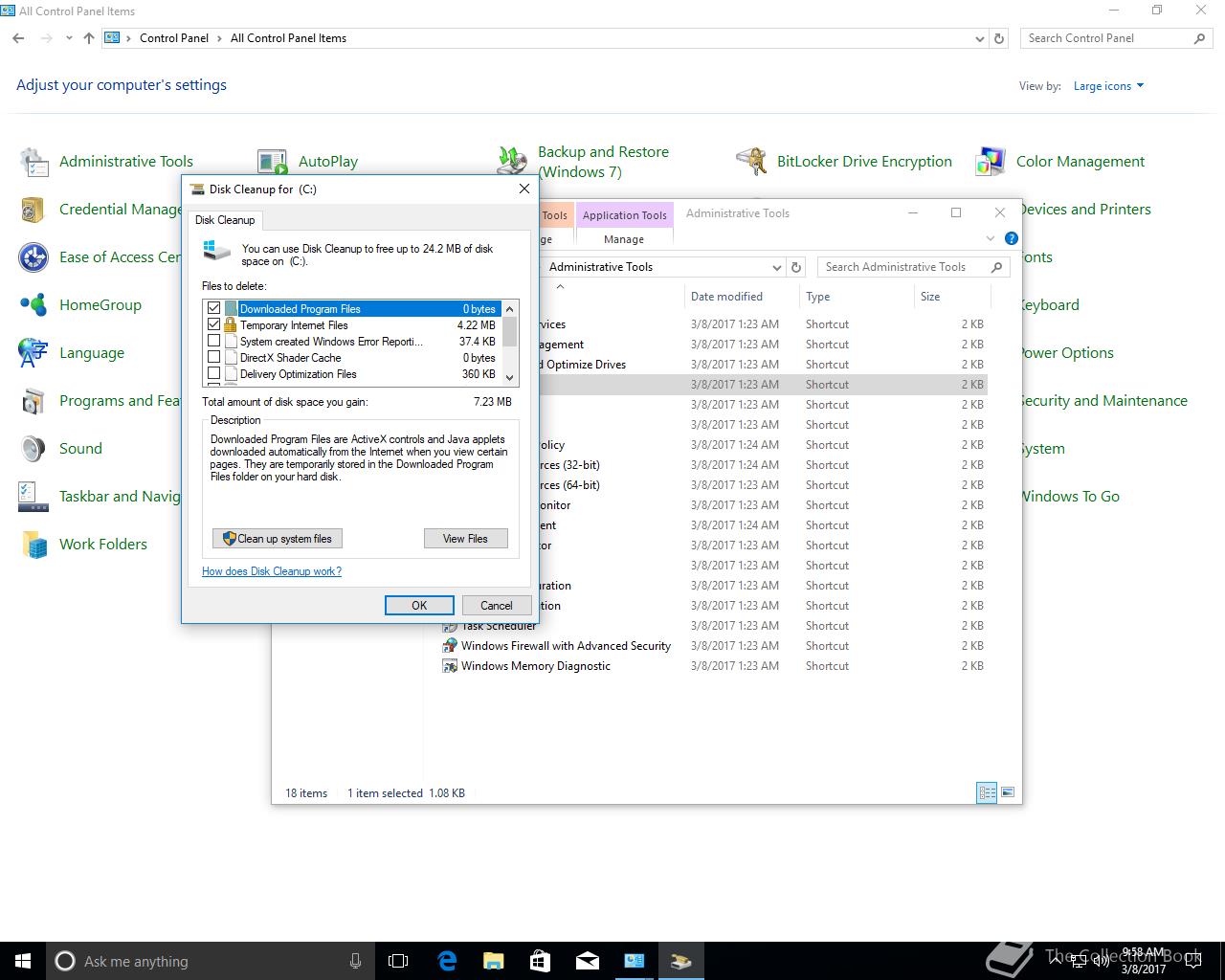Screen dimensions: 1225x980
Task: Click the Ask me anything search box
Action: coord(210,961)
